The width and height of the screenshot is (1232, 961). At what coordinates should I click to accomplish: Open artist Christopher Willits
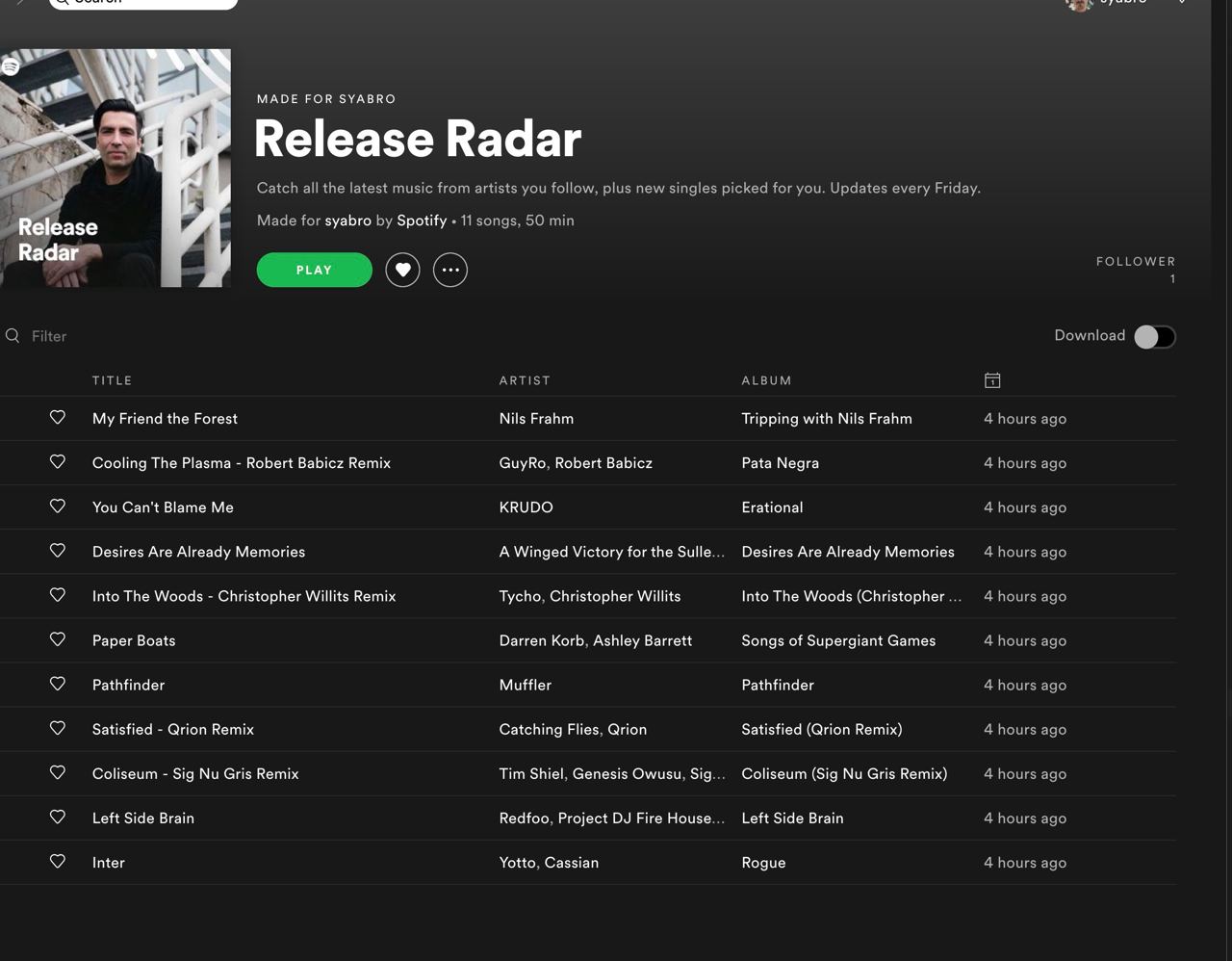point(615,596)
